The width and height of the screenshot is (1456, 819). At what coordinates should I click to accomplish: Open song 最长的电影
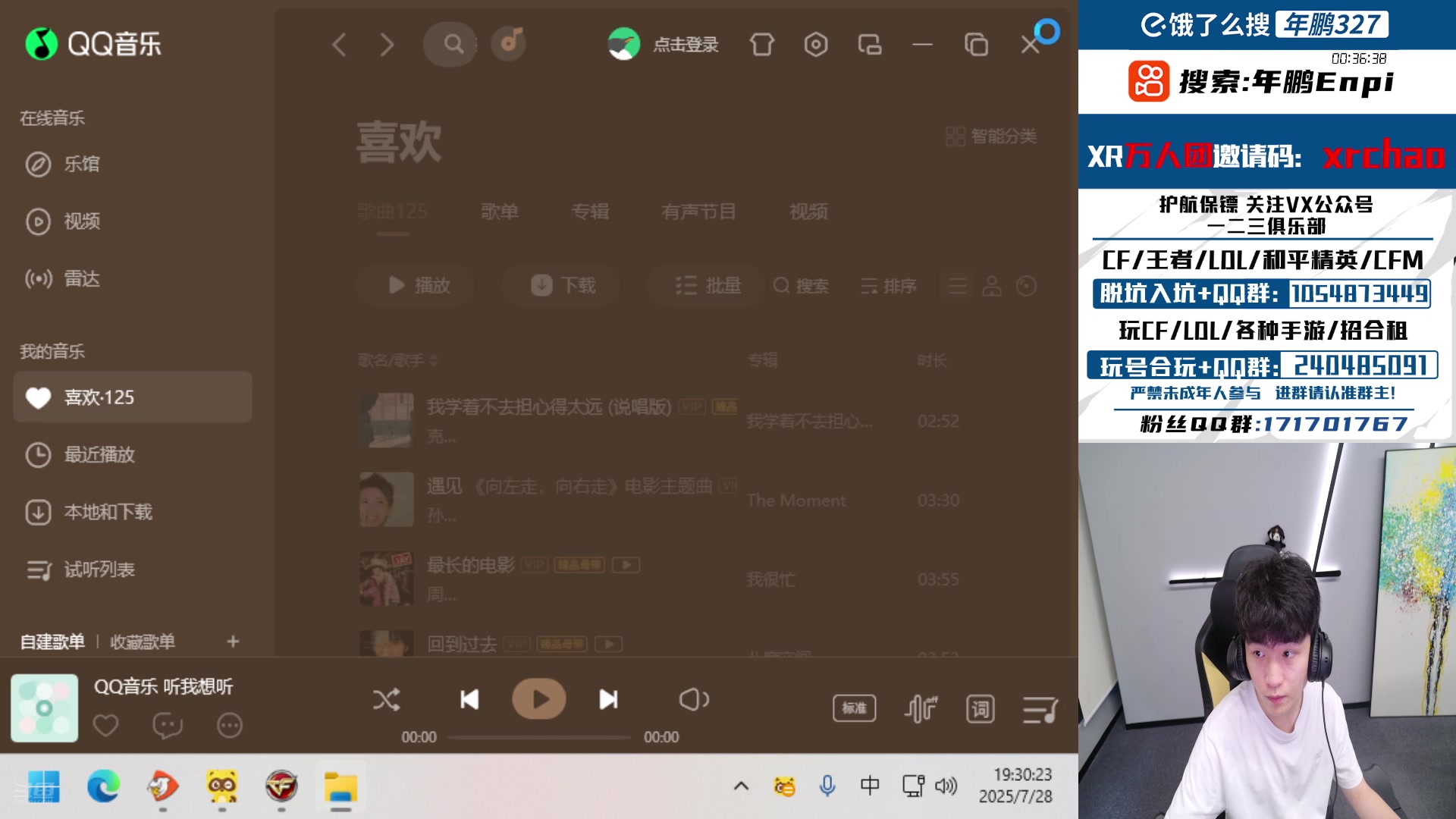click(471, 565)
